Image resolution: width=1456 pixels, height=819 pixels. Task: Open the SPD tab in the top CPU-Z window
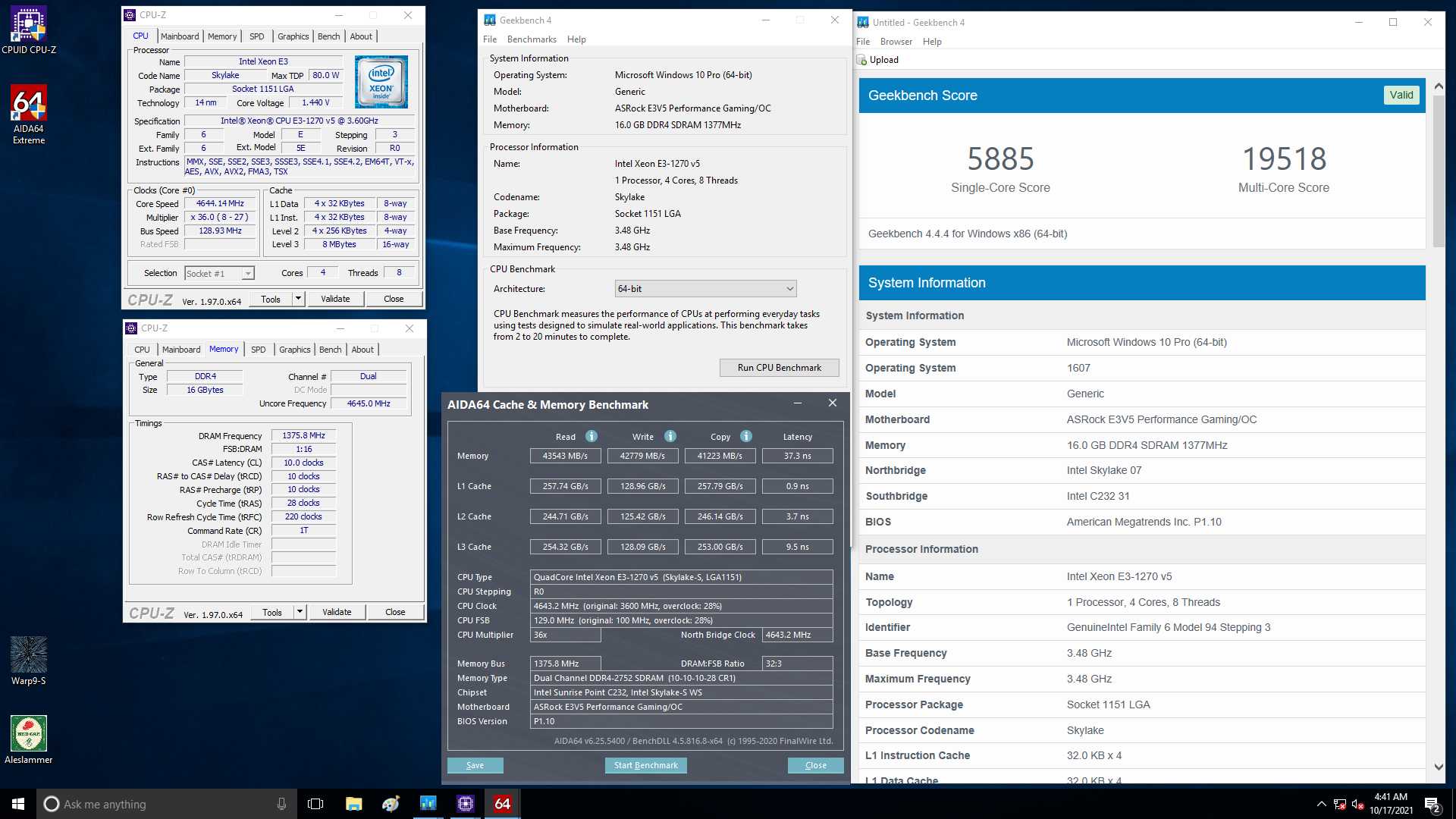click(257, 36)
